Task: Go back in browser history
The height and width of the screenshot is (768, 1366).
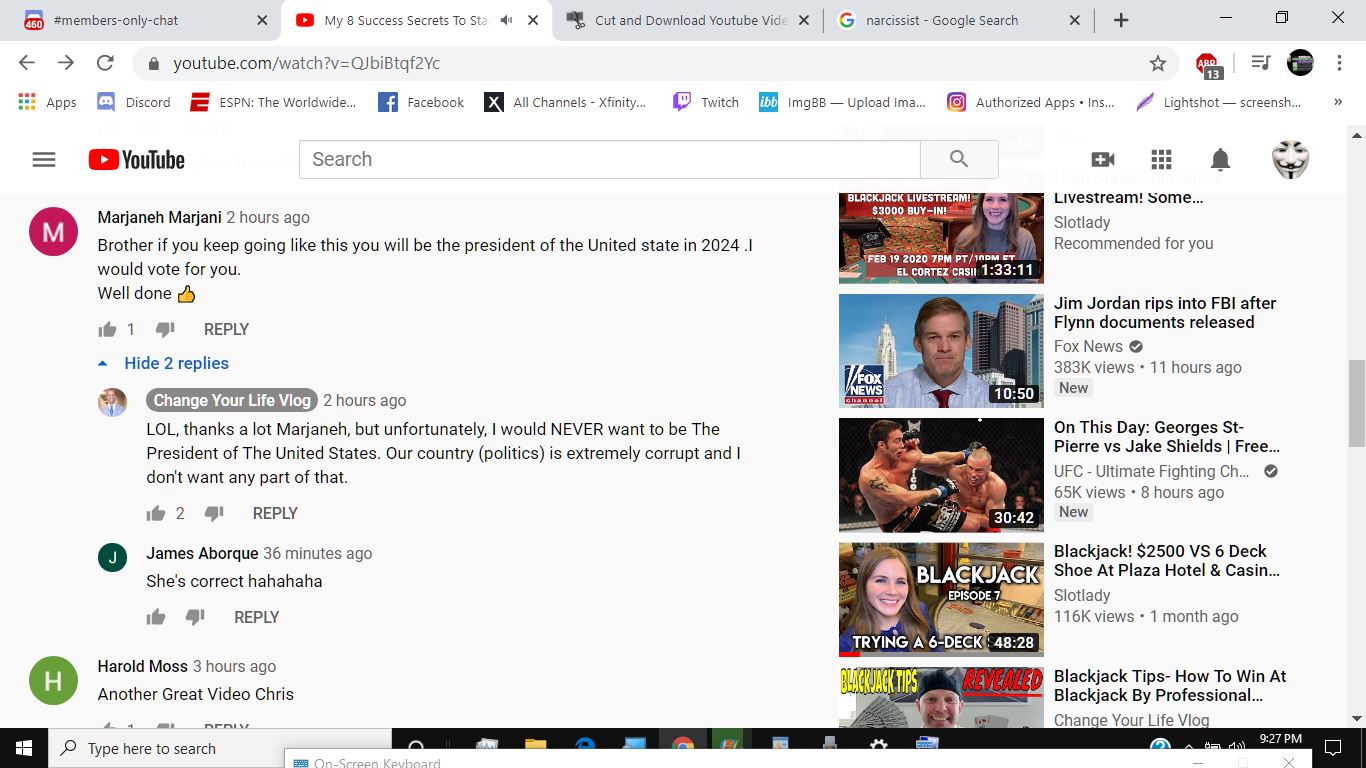Action: (27, 63)
